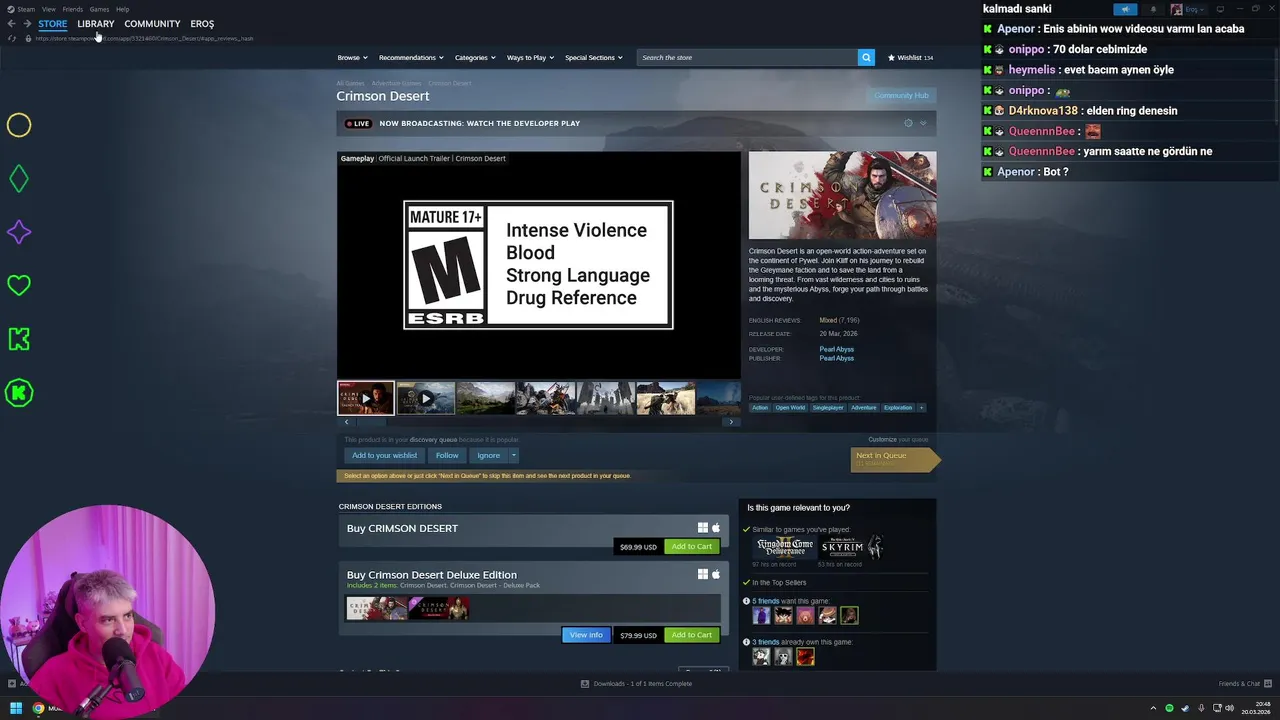
Task: Click the Follow button
Action: point(447,455)
